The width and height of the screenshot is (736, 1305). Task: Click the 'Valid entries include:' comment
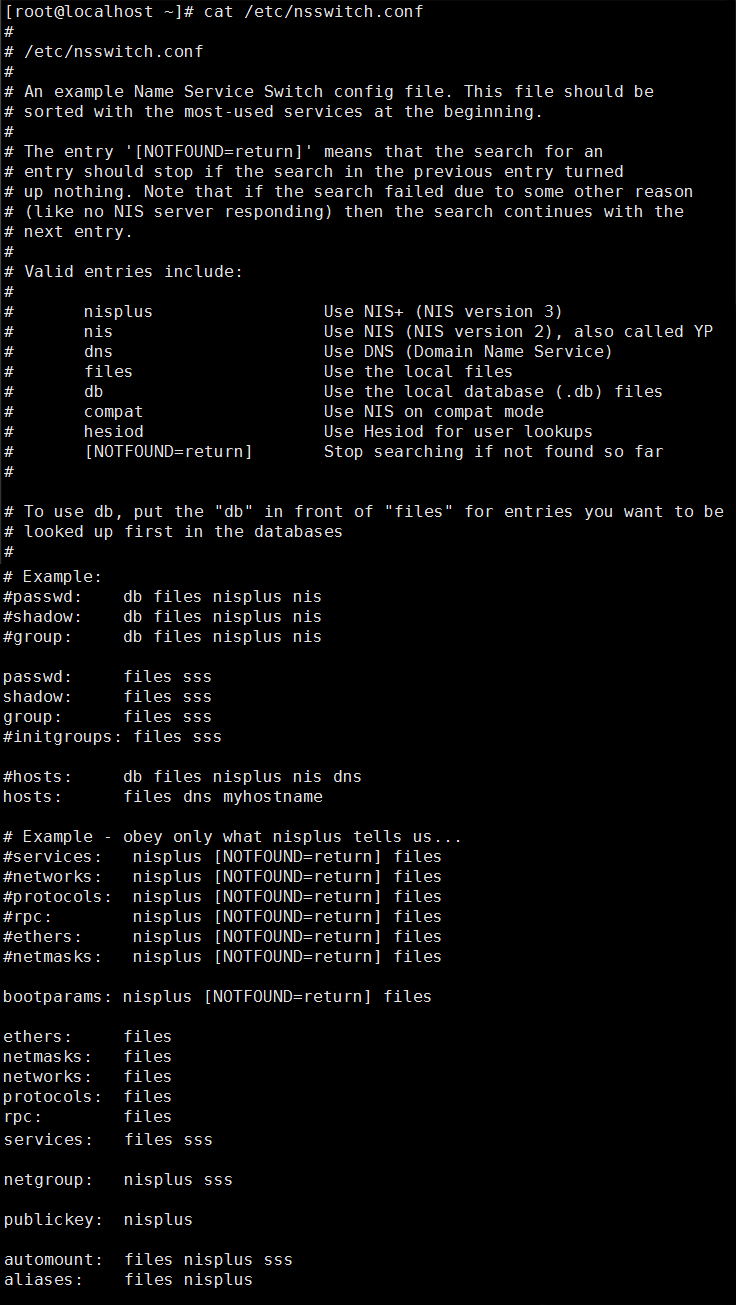click(x=133, y=272)
